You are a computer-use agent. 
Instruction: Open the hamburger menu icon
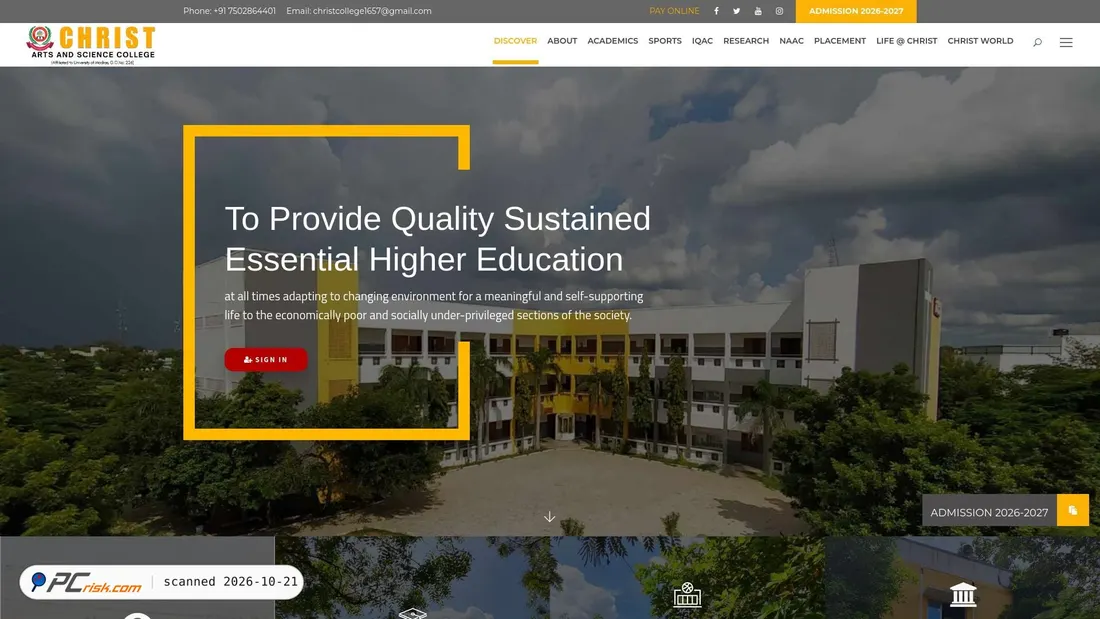(x=1066, y=42)
